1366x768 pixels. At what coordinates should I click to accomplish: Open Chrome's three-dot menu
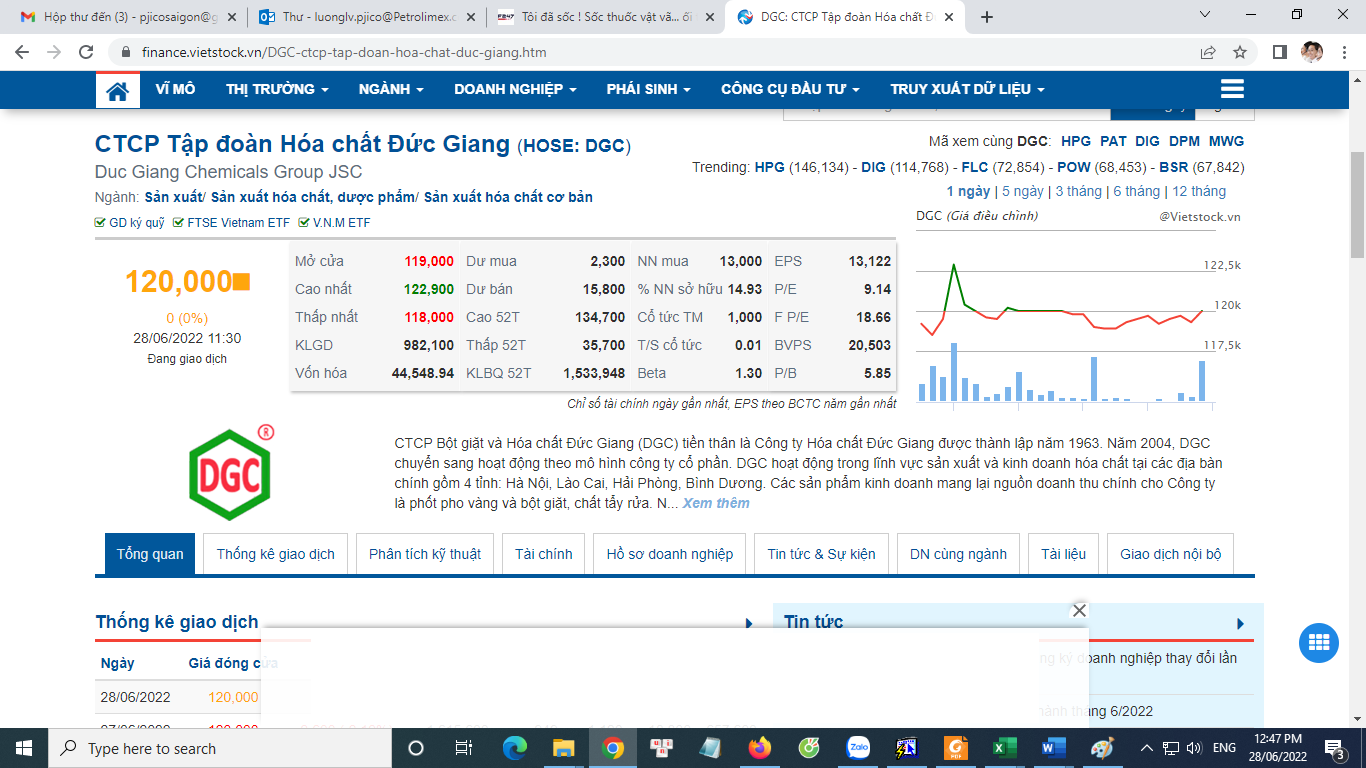[1345, 52]
